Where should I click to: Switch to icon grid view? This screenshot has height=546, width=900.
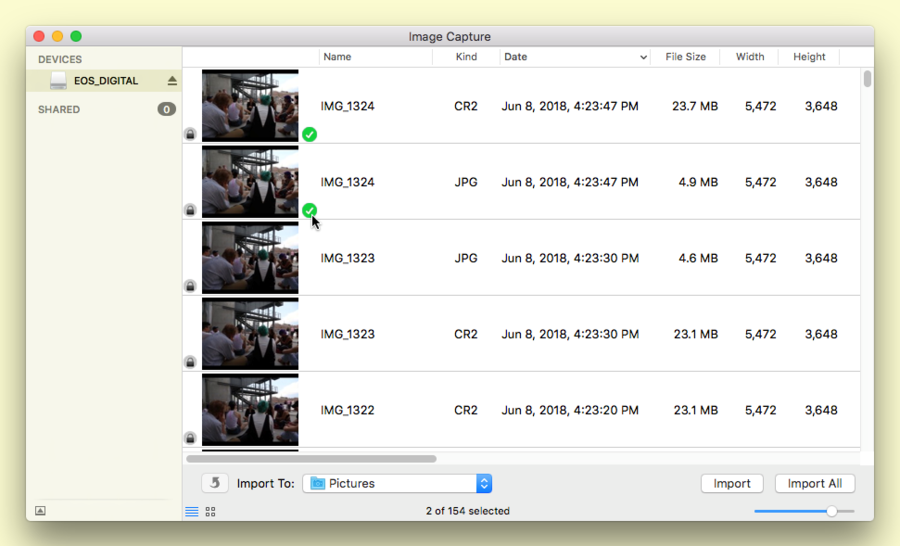pos(211,512)
